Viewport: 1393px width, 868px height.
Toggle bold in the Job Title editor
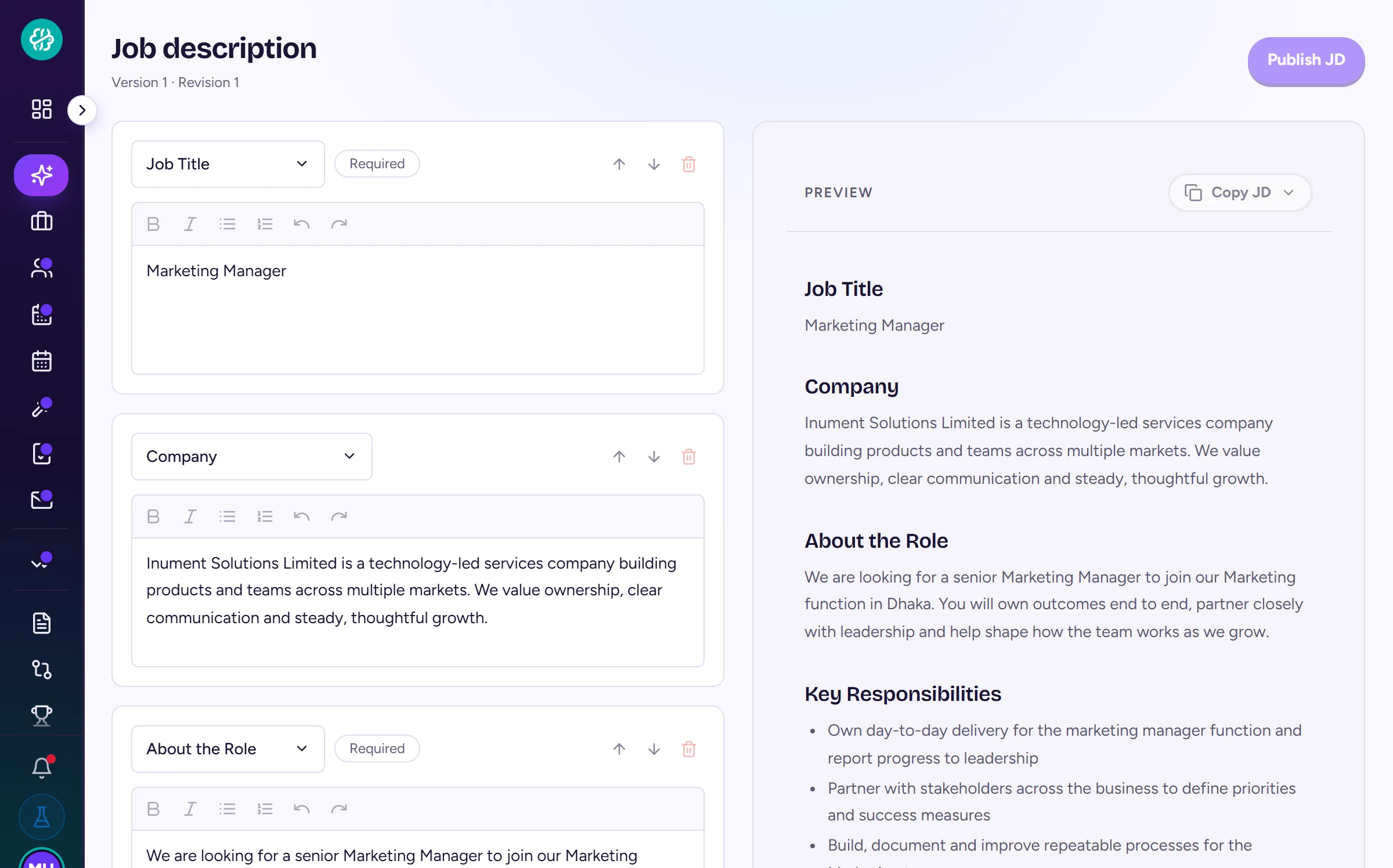click(x=153, y=224)
